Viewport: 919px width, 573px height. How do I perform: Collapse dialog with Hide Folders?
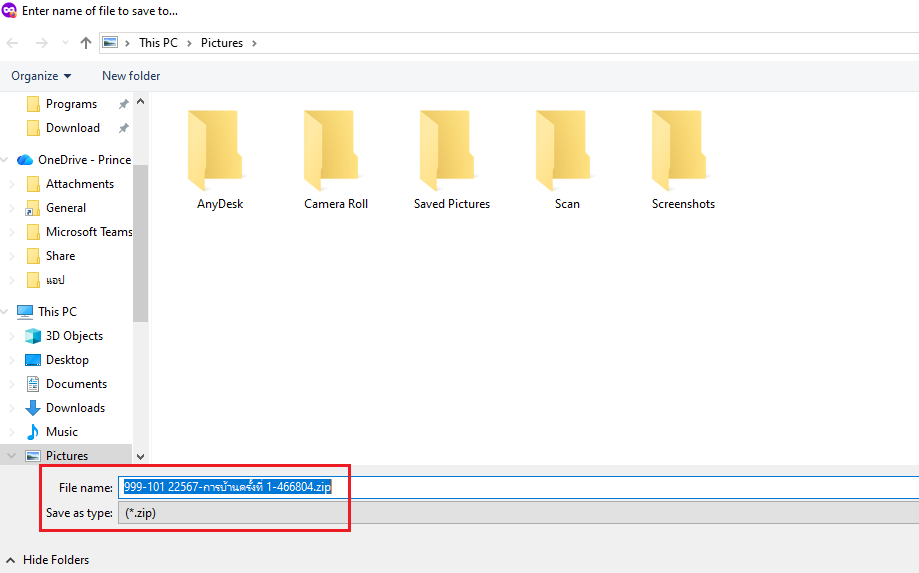(48, 560)
